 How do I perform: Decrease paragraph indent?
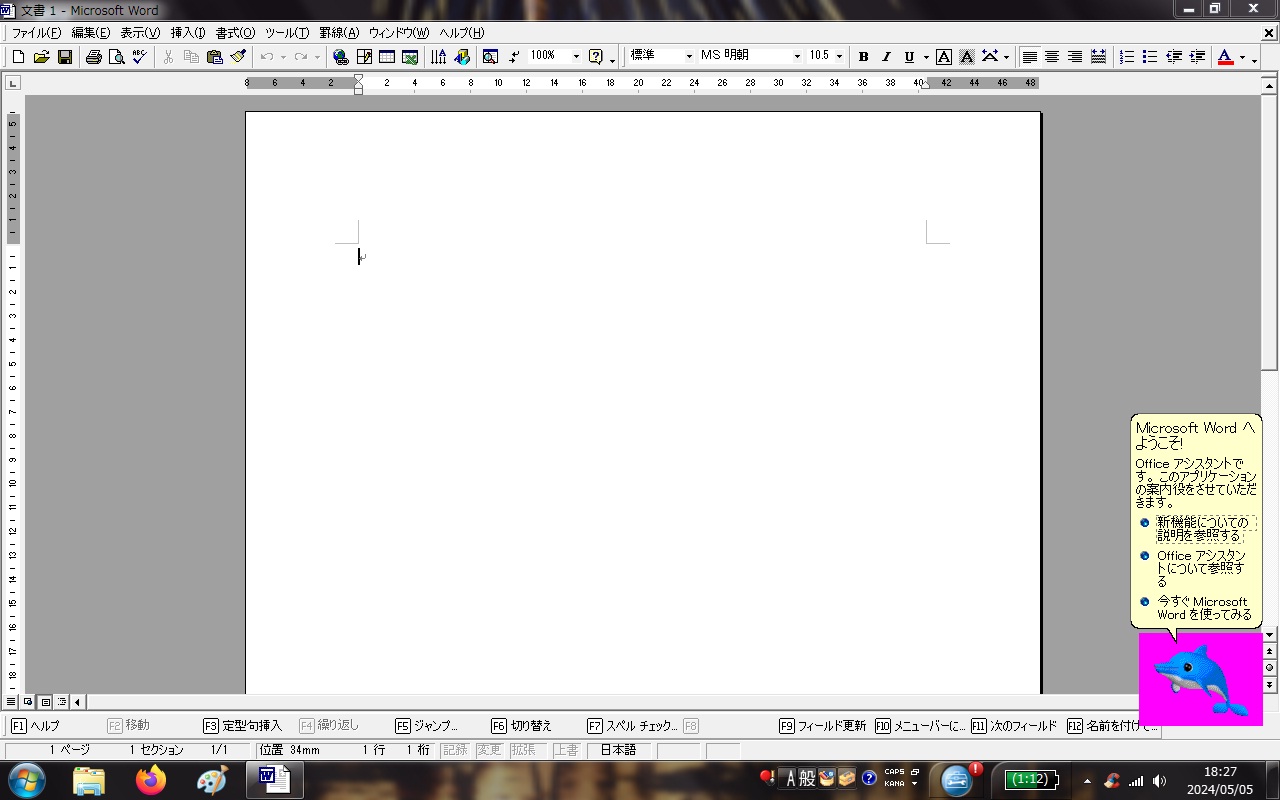pyautogui.click(x=1174, y=57)
